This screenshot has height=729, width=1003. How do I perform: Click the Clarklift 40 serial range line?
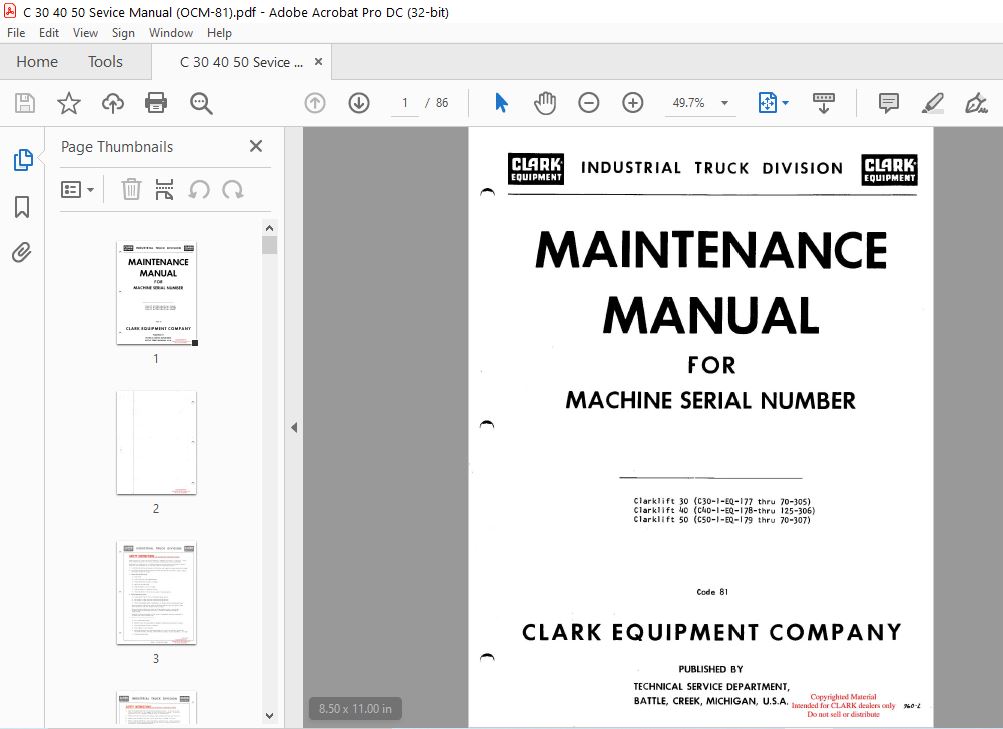(x=724, y=510)
